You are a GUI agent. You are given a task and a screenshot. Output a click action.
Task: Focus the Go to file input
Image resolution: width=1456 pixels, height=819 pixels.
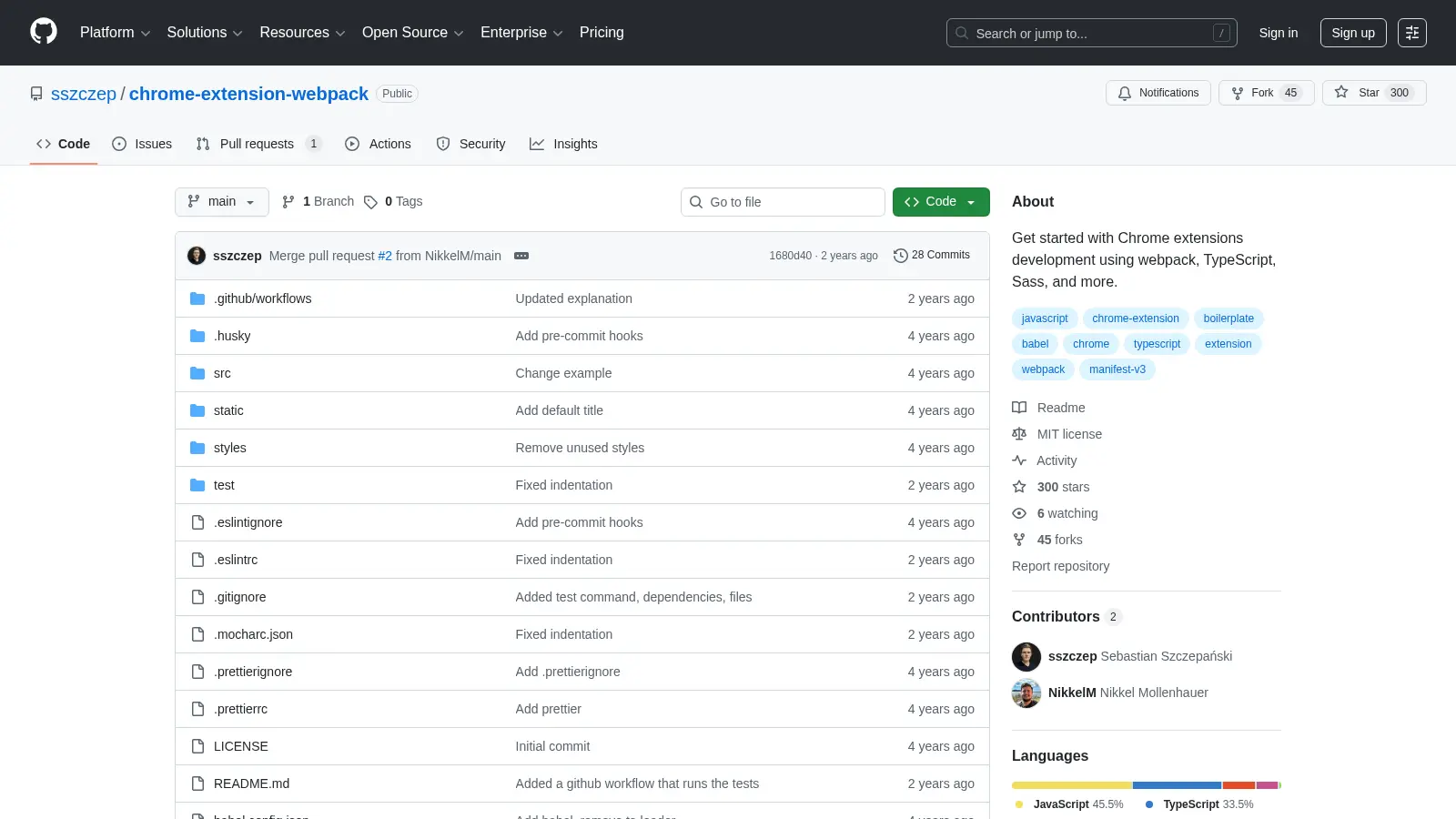click(783, 202)
